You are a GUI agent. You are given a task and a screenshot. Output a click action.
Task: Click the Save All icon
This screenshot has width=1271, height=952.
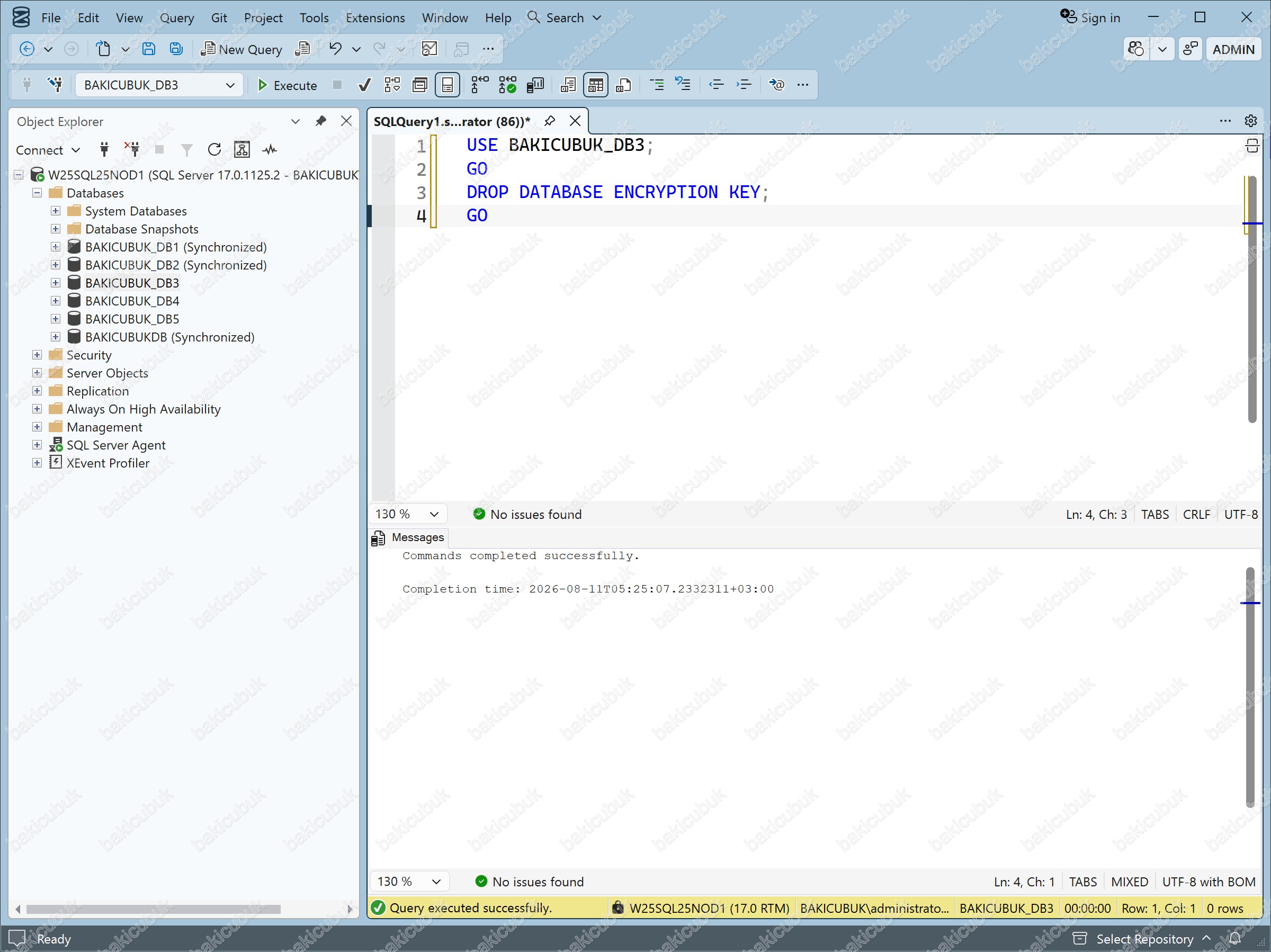pos(176,49)
